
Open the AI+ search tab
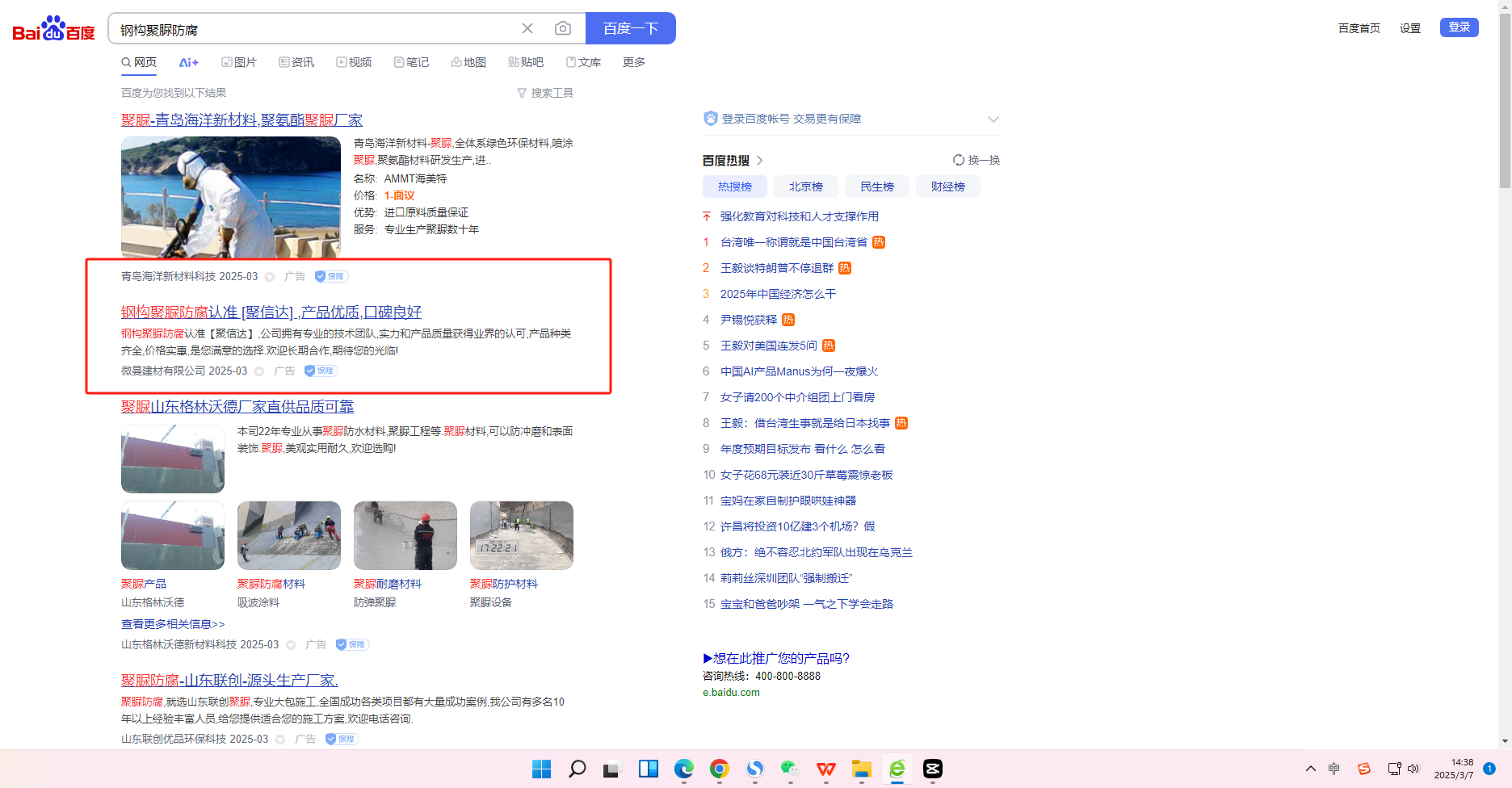pos(188,63)
